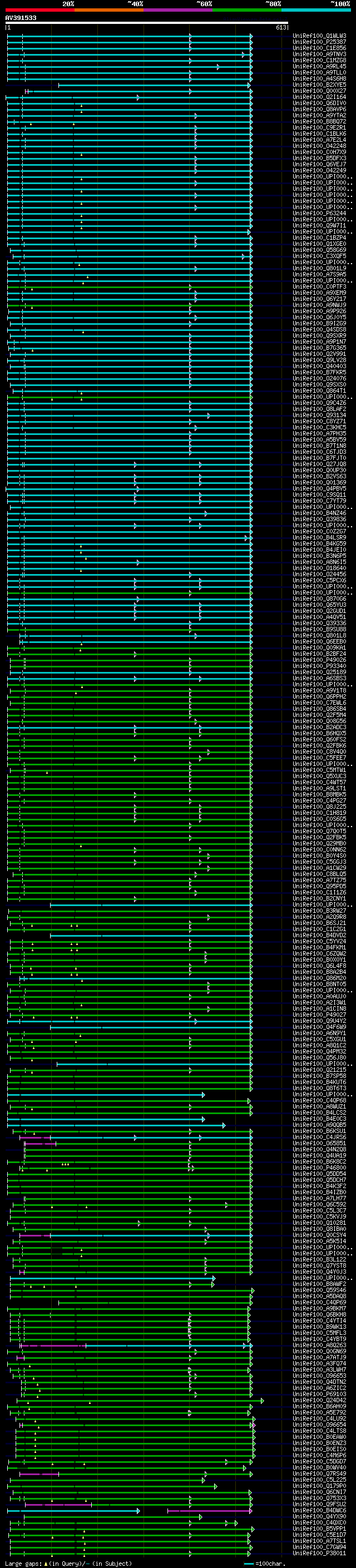Select the UniRef100_P46800 row label
The width and height of the screenshot is (356, 1568).
click(319, 1168)
